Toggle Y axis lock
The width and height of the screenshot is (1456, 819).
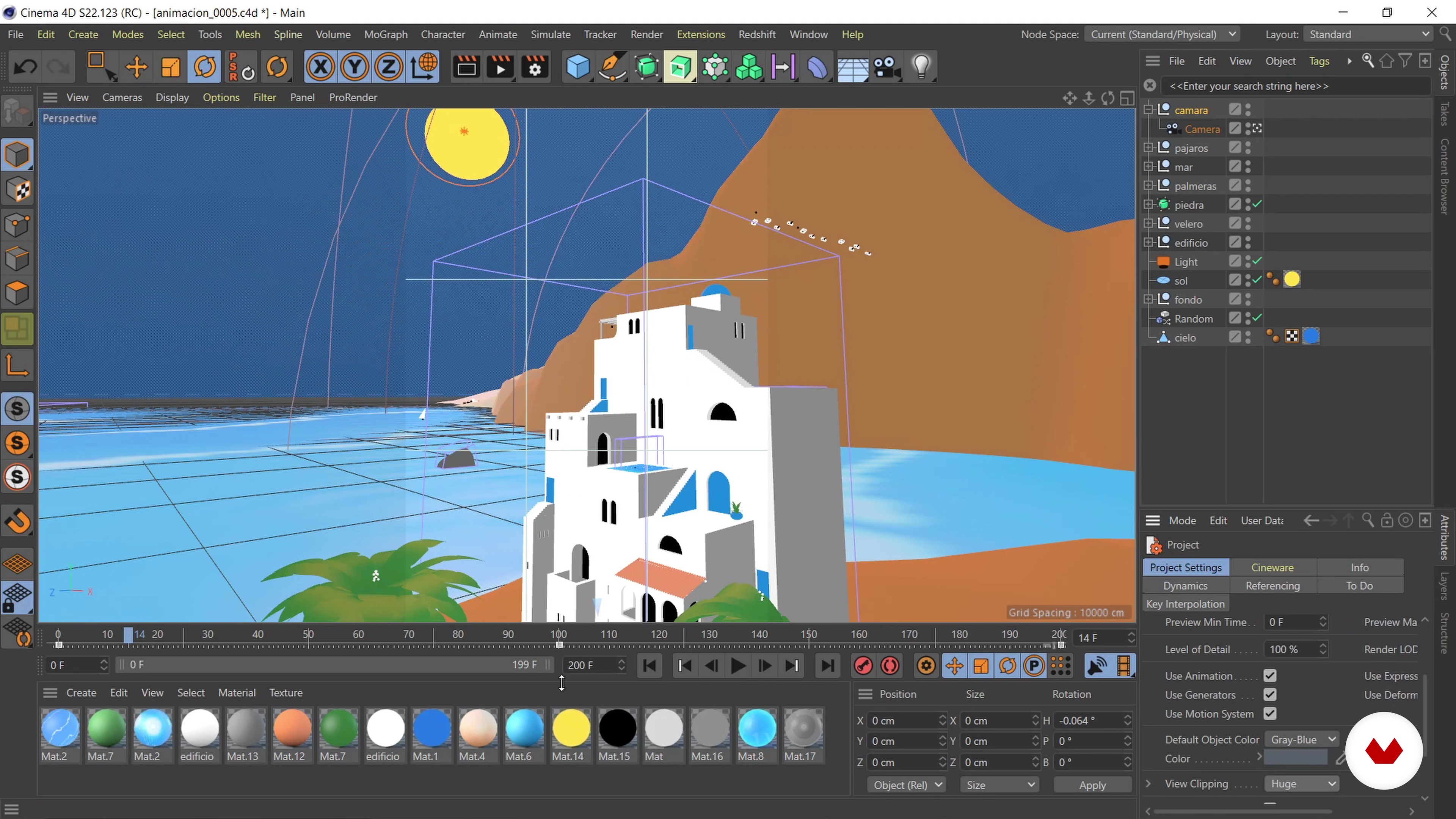pos(355,67)
